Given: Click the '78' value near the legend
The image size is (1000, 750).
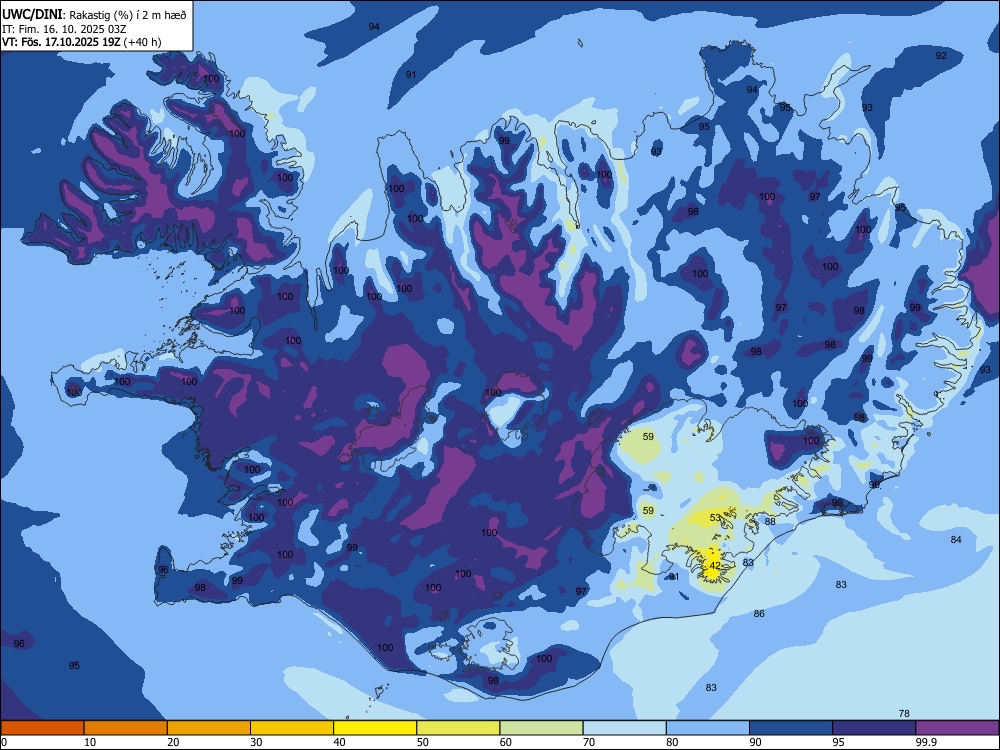Looking at the screenshot, I should click(x=904, y=714).
